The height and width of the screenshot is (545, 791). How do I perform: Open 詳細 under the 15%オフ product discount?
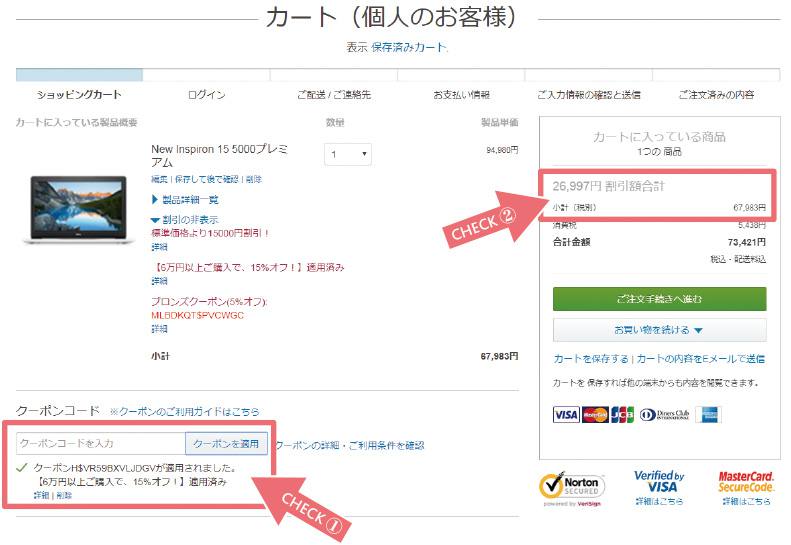point(159,281)
